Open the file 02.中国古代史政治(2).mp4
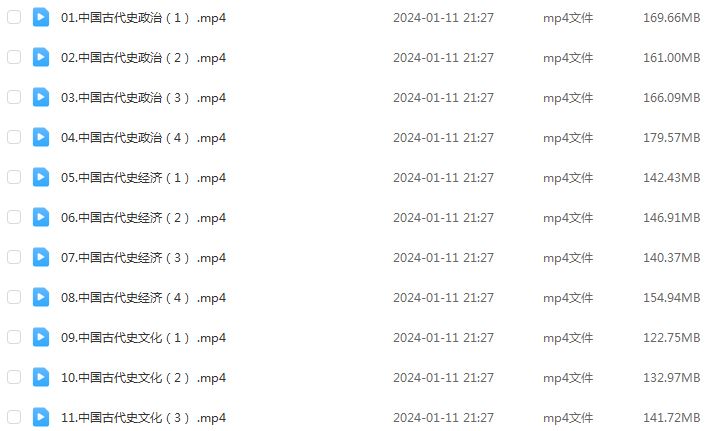713x431 pixels. [144, 58]
